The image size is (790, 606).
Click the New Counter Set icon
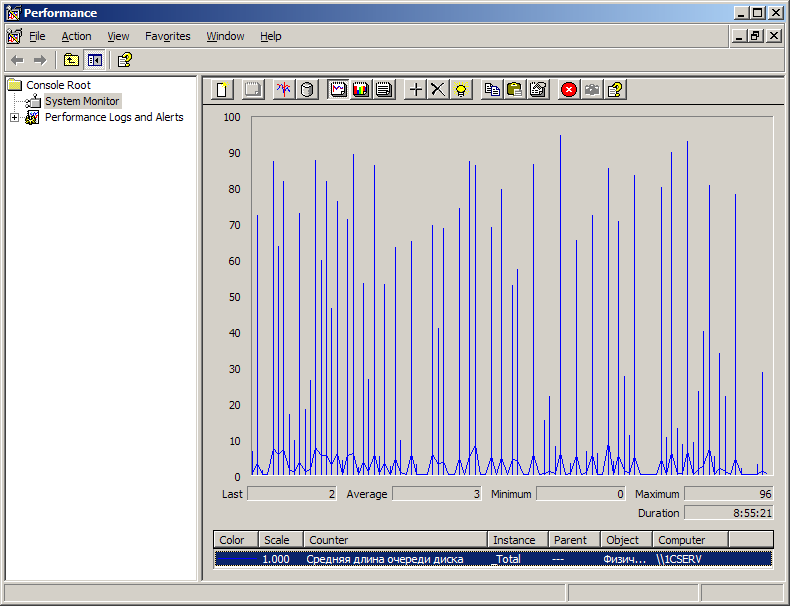223,89
